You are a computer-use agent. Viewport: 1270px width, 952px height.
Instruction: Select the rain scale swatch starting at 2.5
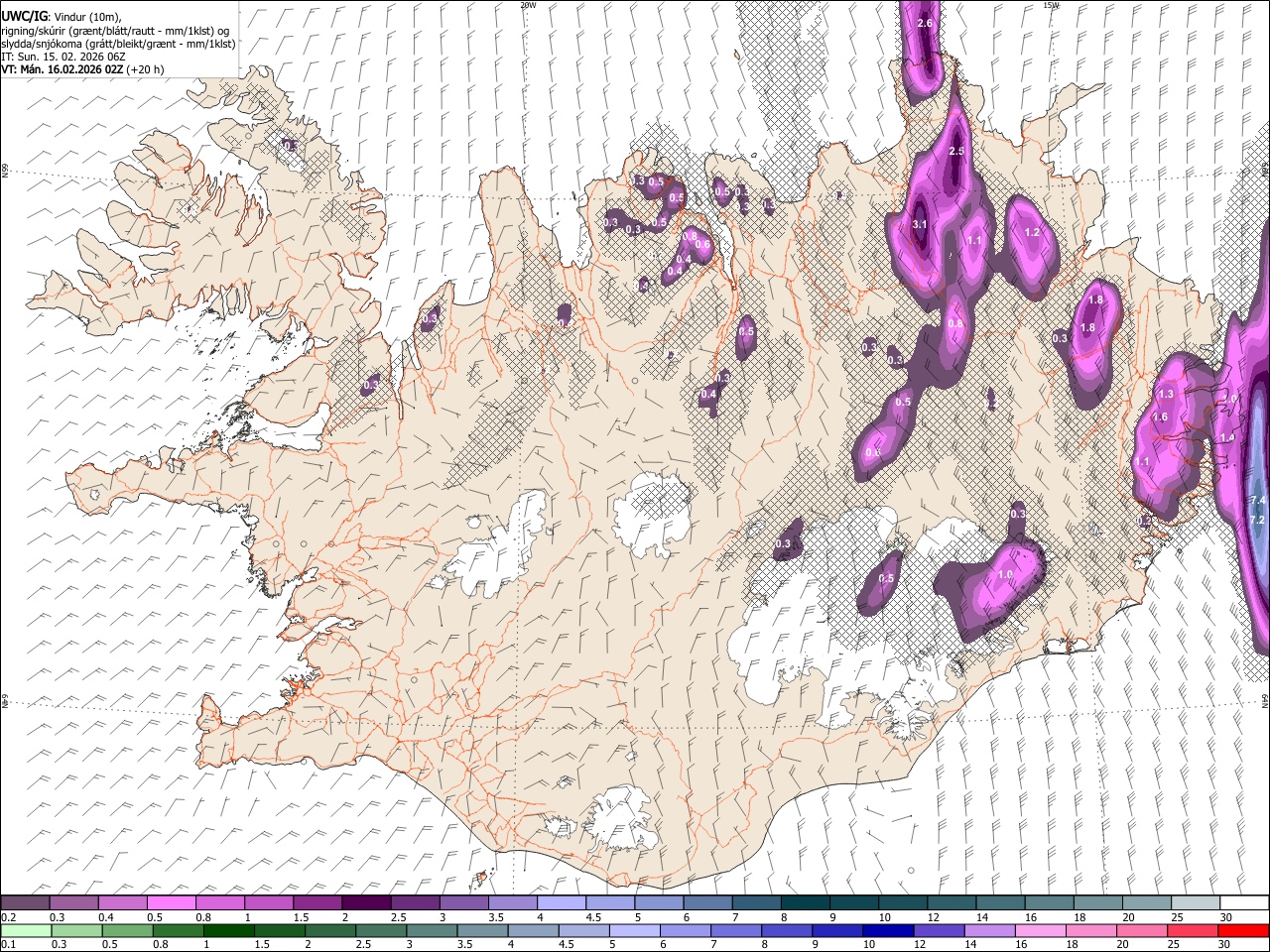pyautogui.click(x=381, y=930)
